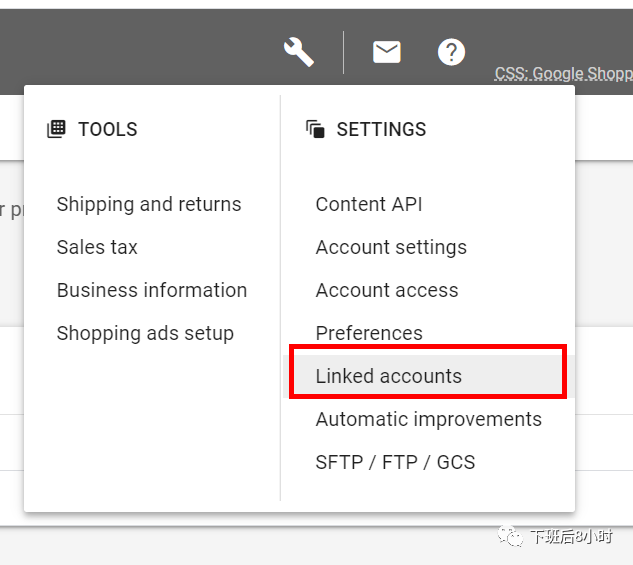The width and height of the screenshot is (633, 565).
Task: Go to Shopping ads setup
Action: click(x=145, y=333)
